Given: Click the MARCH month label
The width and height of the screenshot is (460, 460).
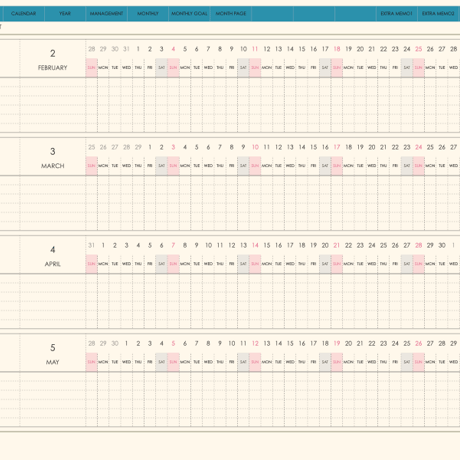Looking at the screenshot, I should pyautogui.click(x=53, y=166).
